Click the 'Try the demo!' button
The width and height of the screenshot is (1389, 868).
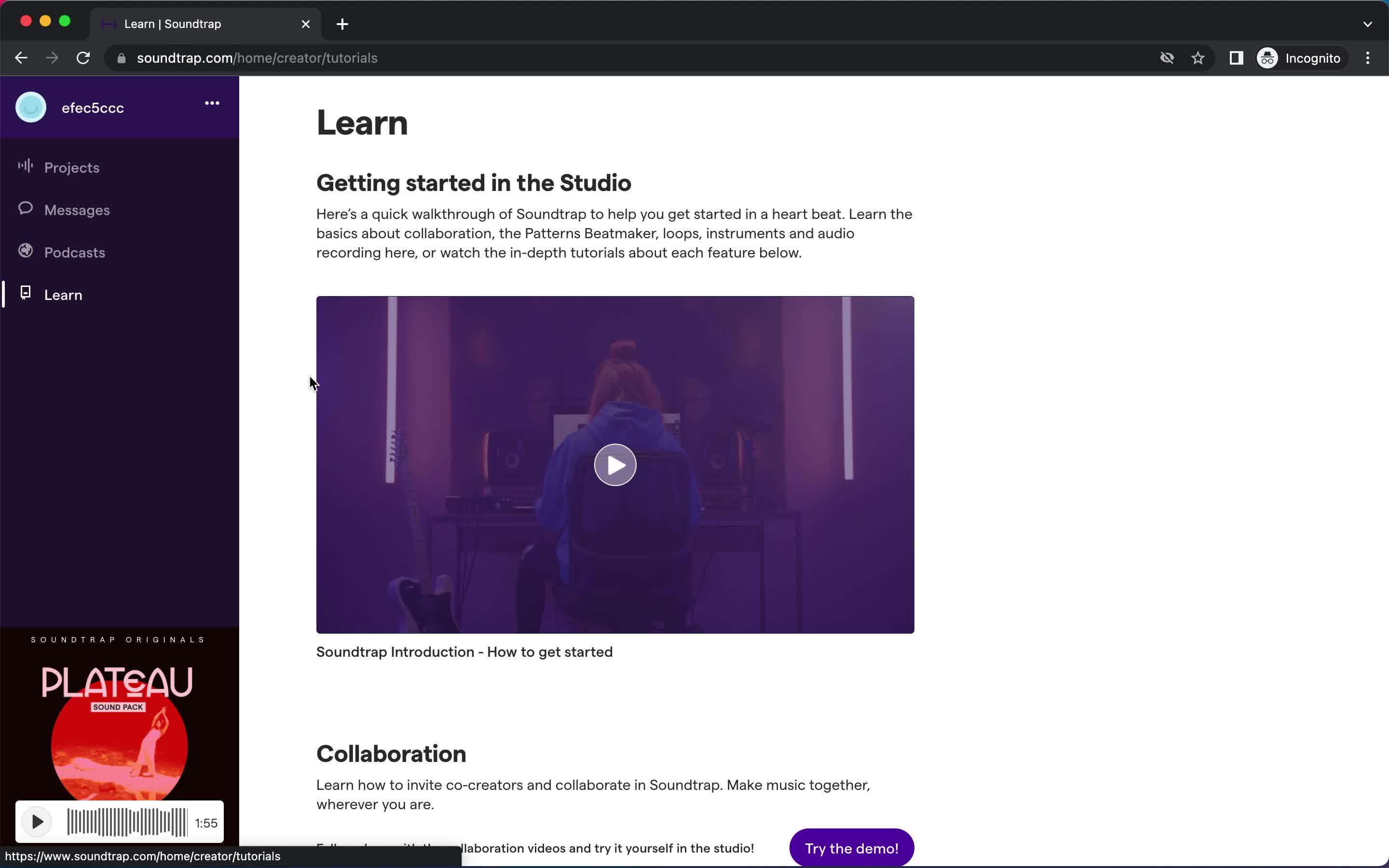(851, 848)
